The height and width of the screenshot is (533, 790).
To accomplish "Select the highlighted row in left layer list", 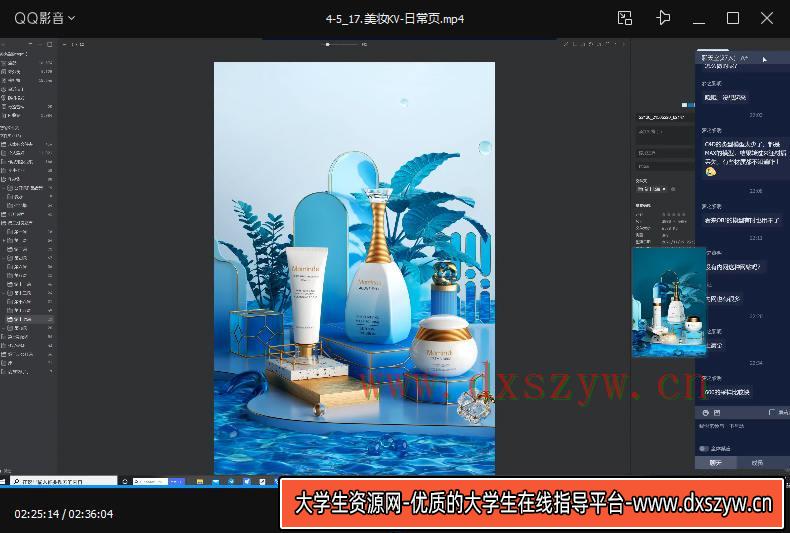I will click(x=28, y=319).
